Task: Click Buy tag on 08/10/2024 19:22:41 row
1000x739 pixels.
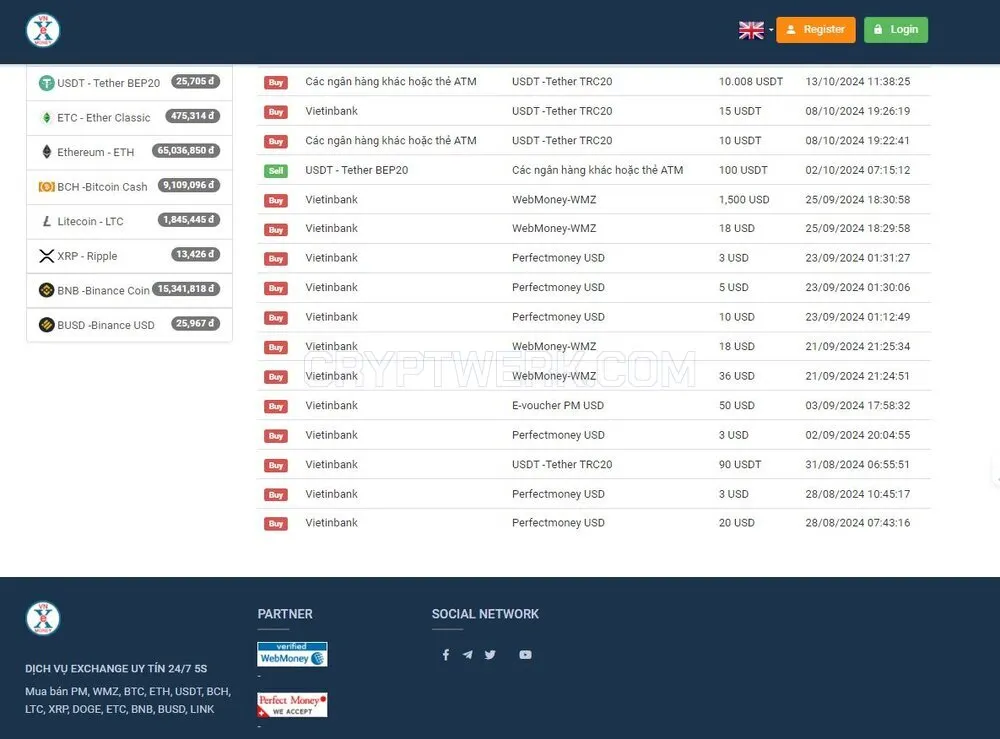Action: click(276, 141)
